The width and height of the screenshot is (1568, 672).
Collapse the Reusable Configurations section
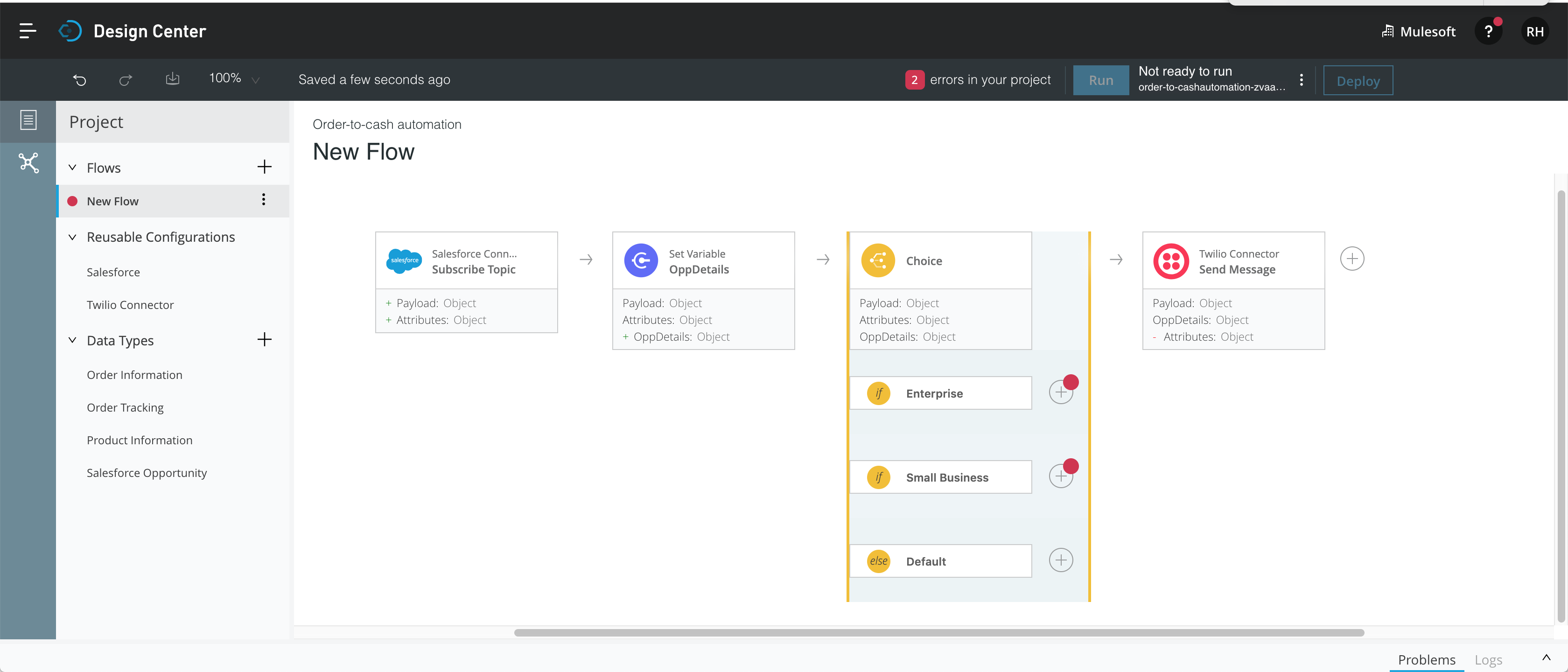point(72,237)
